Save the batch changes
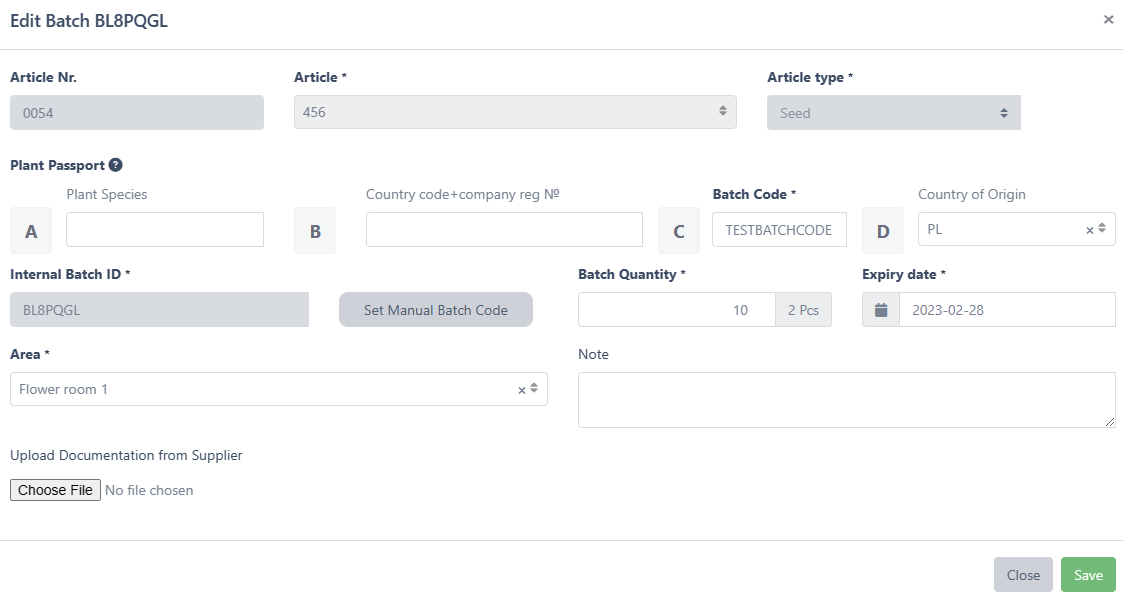 (1088, 575)
